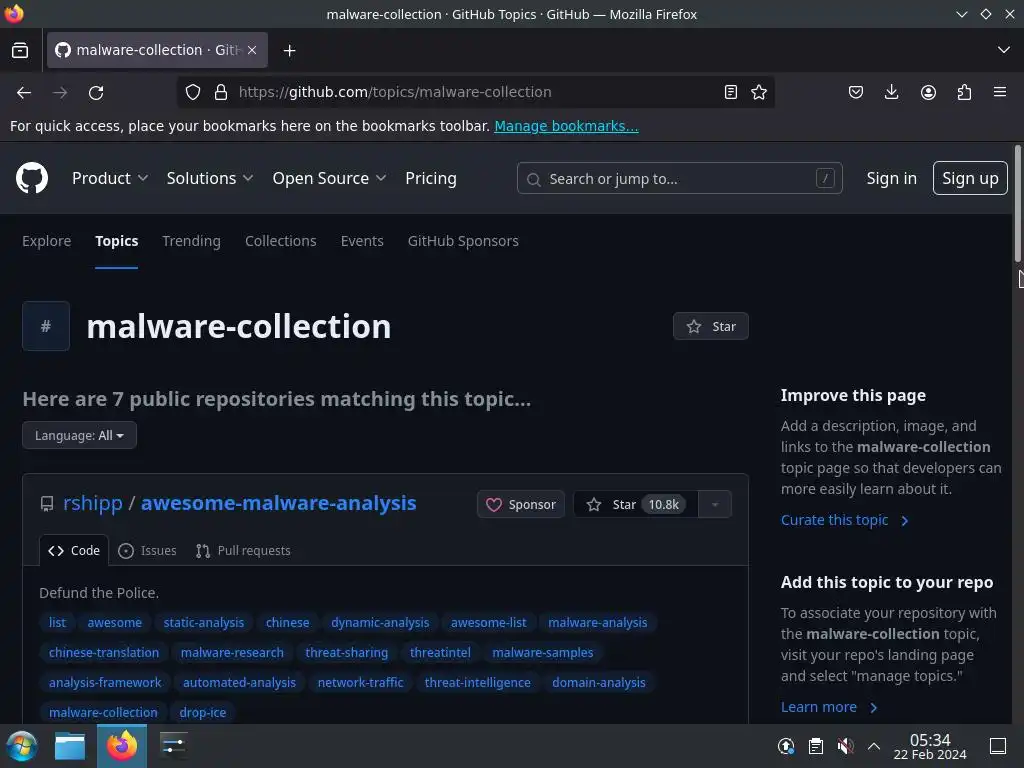
Task: Open Firefox View icon left of tabs
Action: tap(20, 50)
